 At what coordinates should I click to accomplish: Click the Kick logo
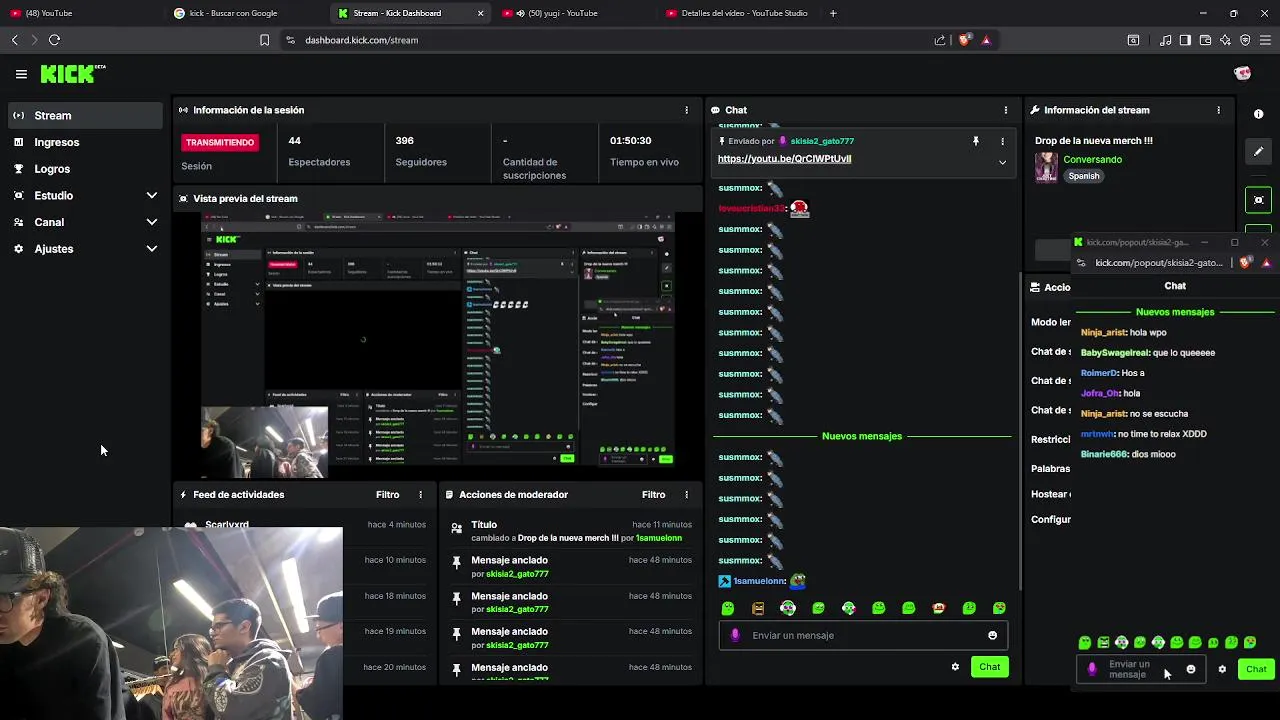point(72,74)
